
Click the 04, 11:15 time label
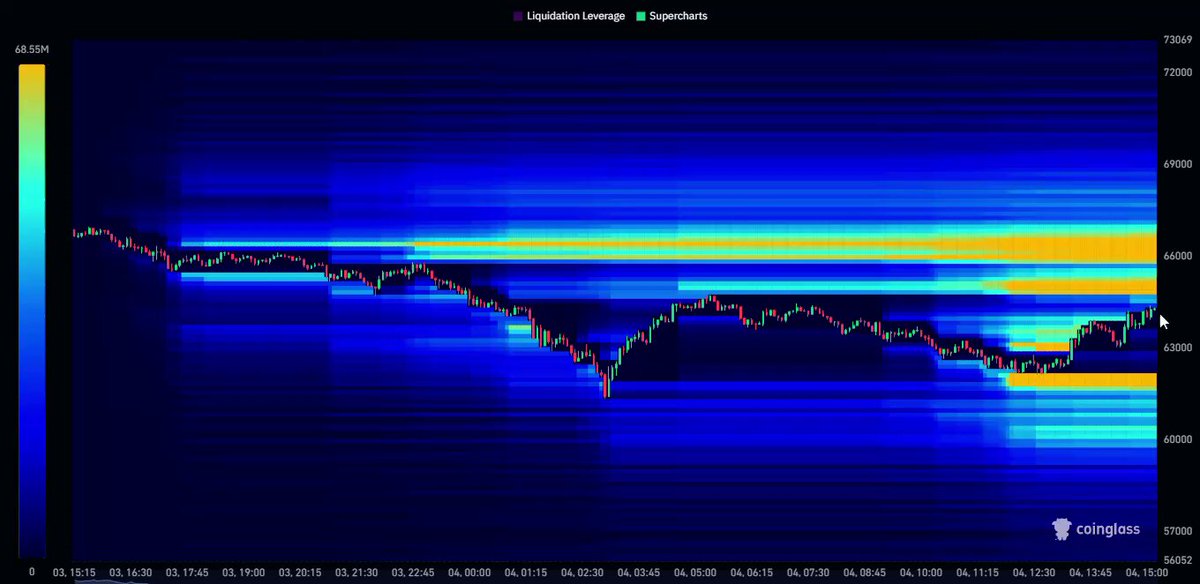(977, 573)
